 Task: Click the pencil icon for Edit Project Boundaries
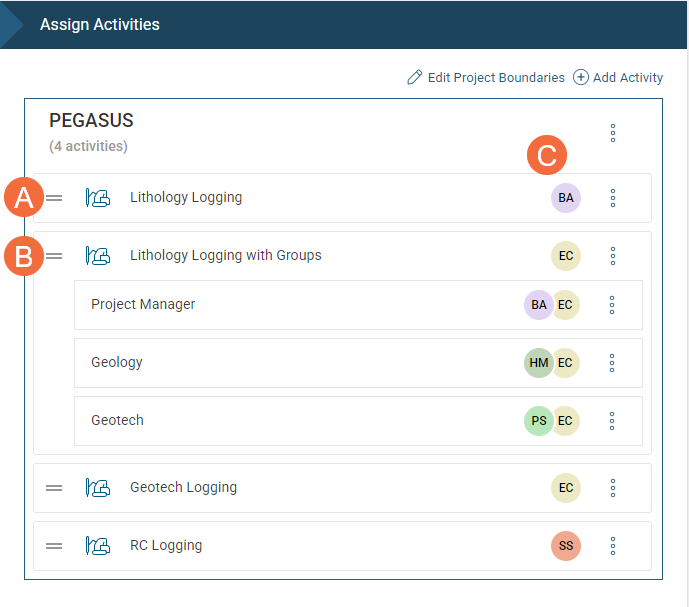pos(415,78)
